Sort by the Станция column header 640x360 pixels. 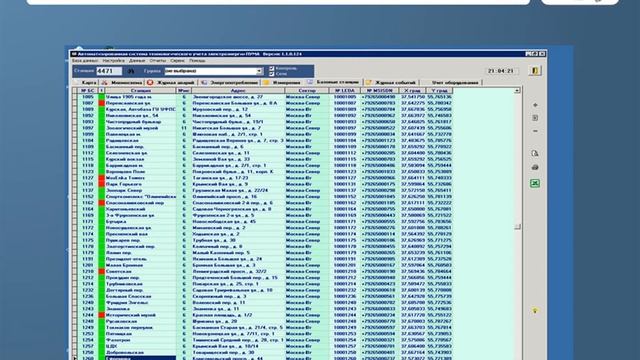point(141,91)
